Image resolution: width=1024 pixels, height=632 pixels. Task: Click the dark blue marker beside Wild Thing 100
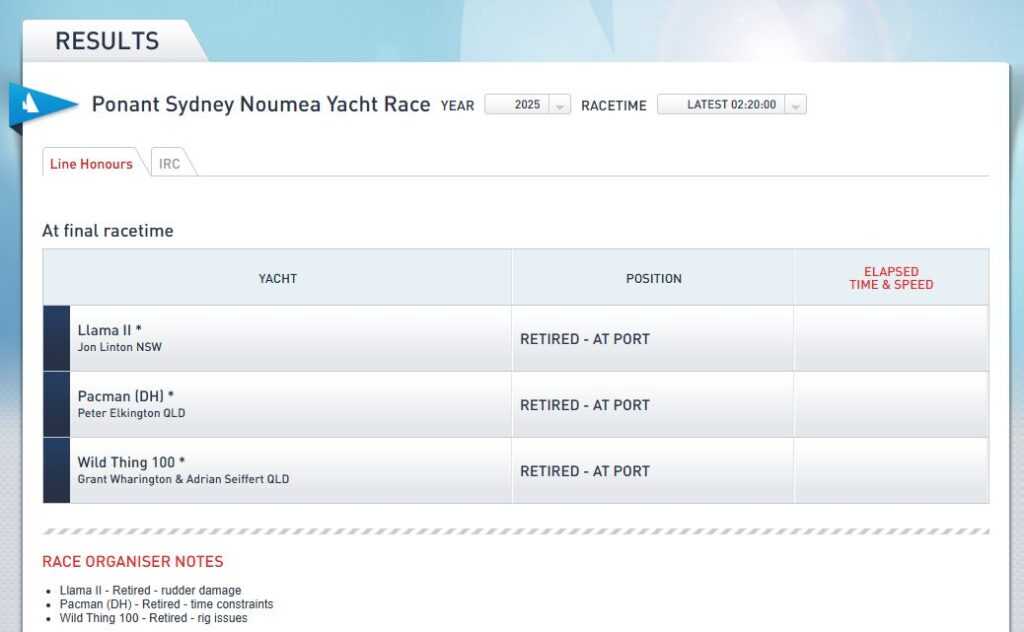tap(56, 470)
